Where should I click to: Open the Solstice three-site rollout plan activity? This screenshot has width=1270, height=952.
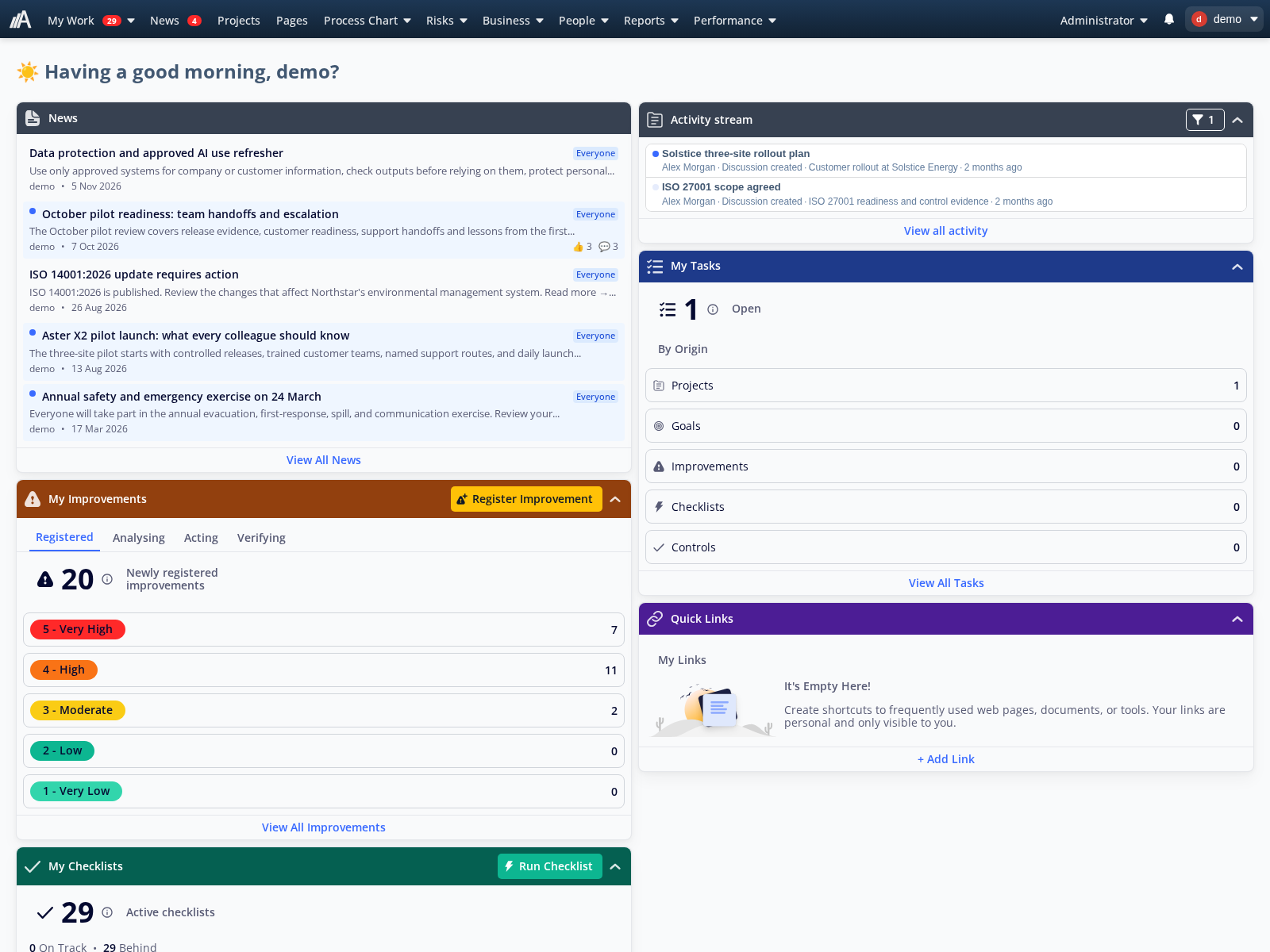click(x=945, y=160)
